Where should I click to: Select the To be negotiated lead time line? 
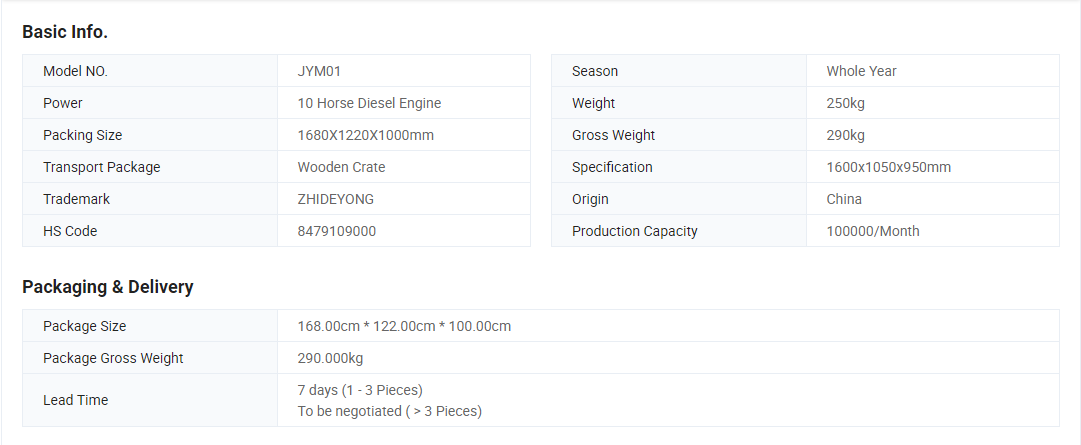390,411
